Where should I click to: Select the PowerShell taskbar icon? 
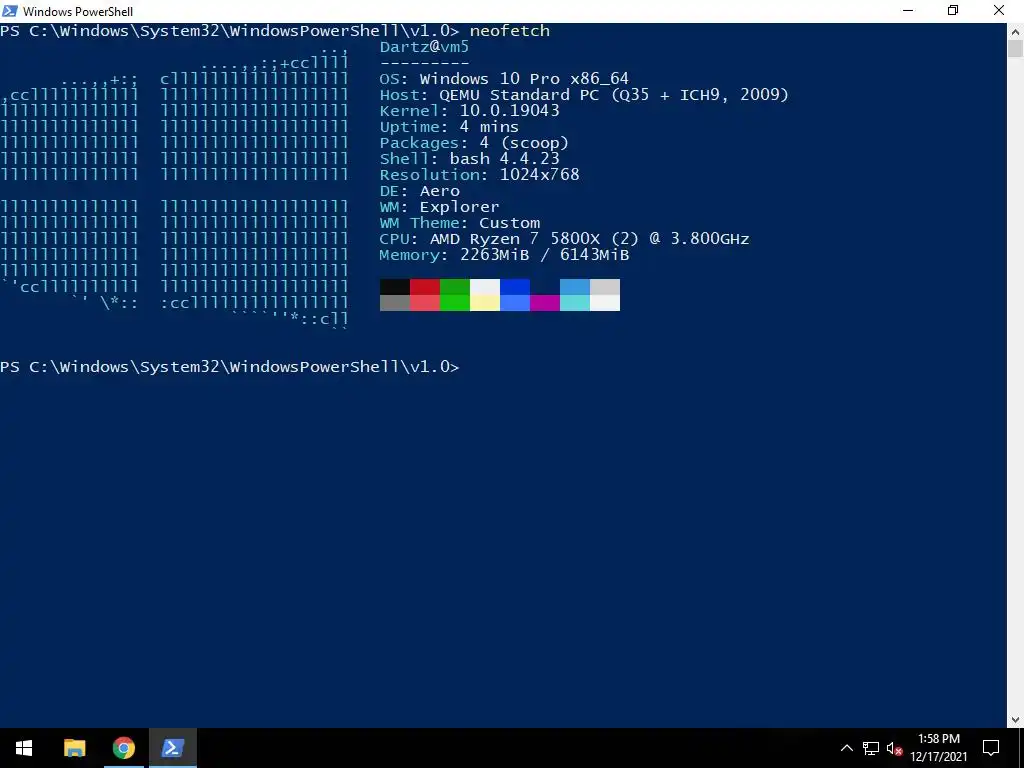(x=173, y=748)
